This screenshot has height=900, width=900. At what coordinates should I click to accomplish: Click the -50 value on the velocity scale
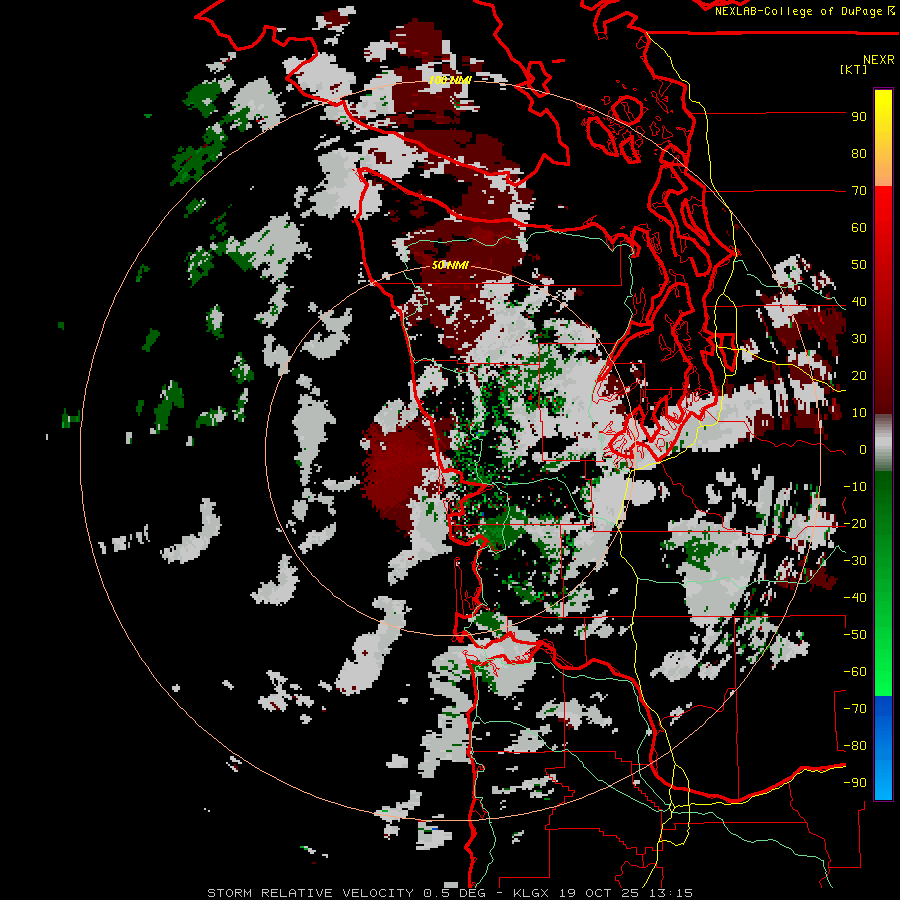(x=855, y=635)
